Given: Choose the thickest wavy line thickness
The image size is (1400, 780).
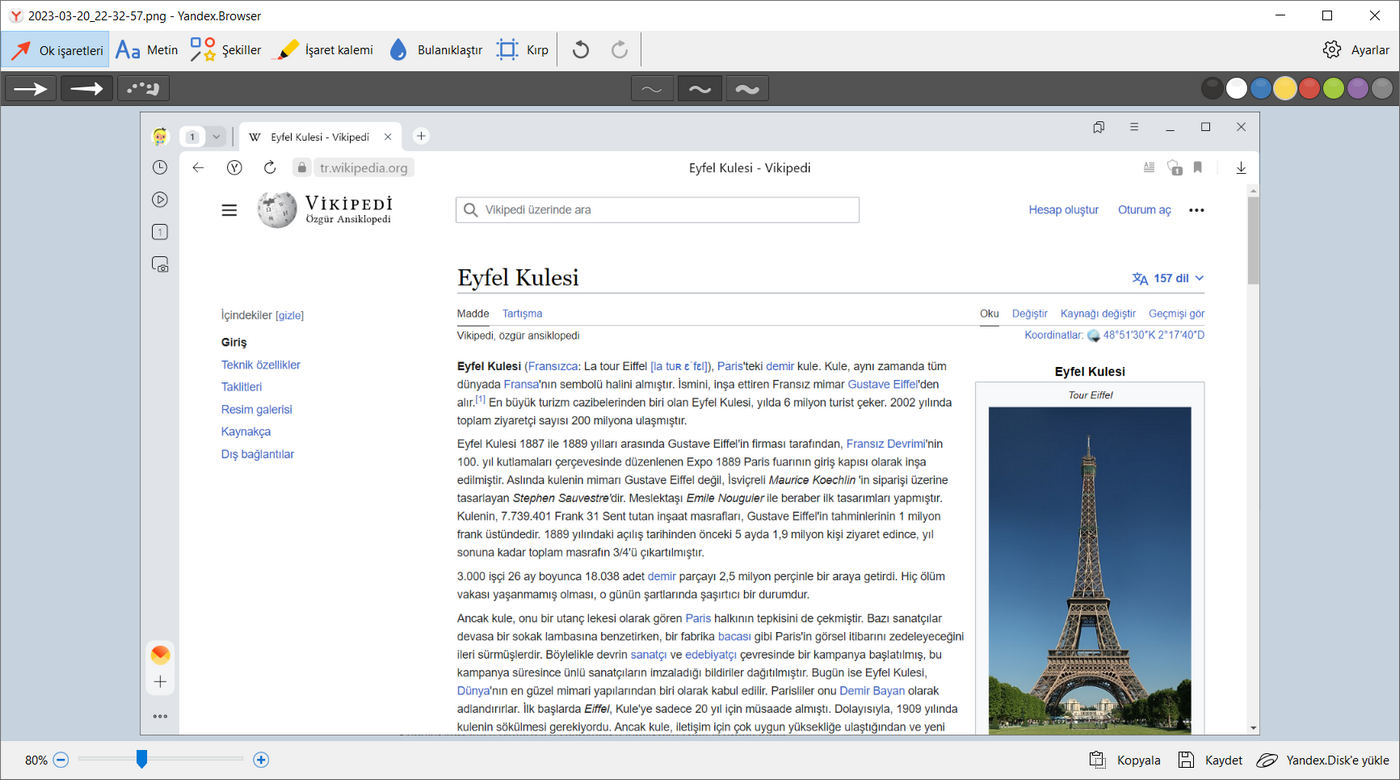Looking at the screenshot, I should (747, 89).
